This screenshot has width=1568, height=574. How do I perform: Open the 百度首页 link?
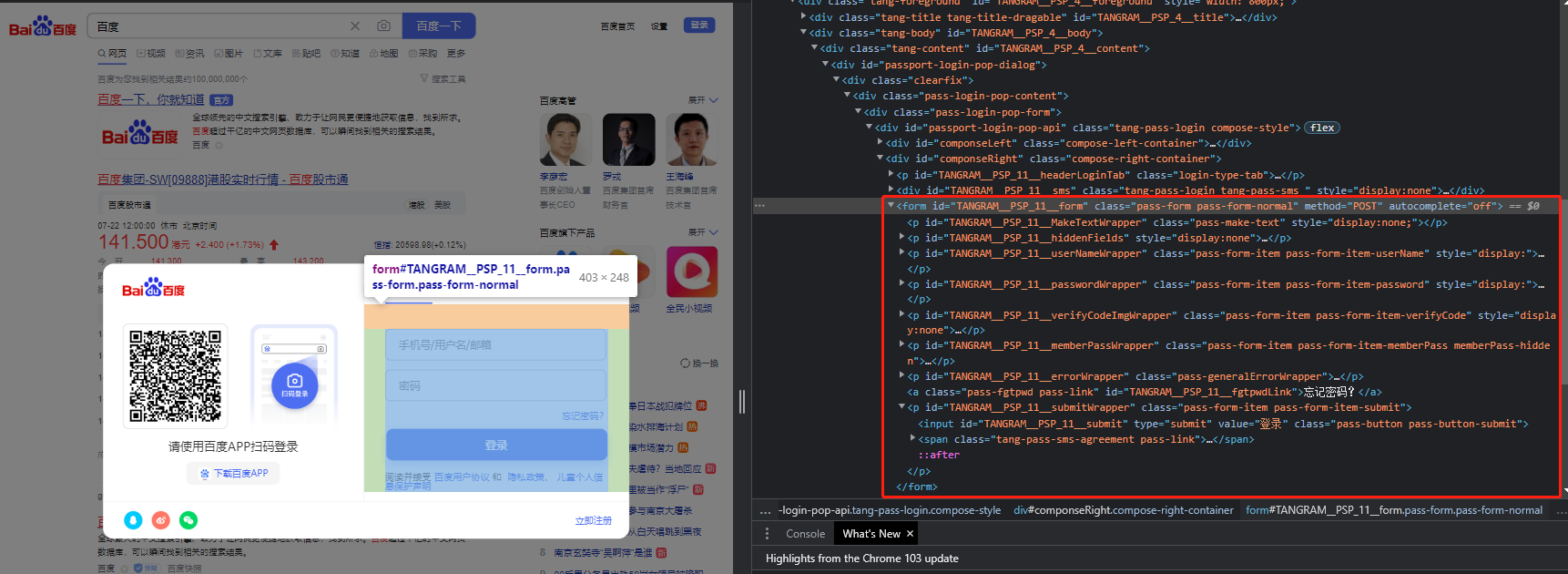point(617,26)
